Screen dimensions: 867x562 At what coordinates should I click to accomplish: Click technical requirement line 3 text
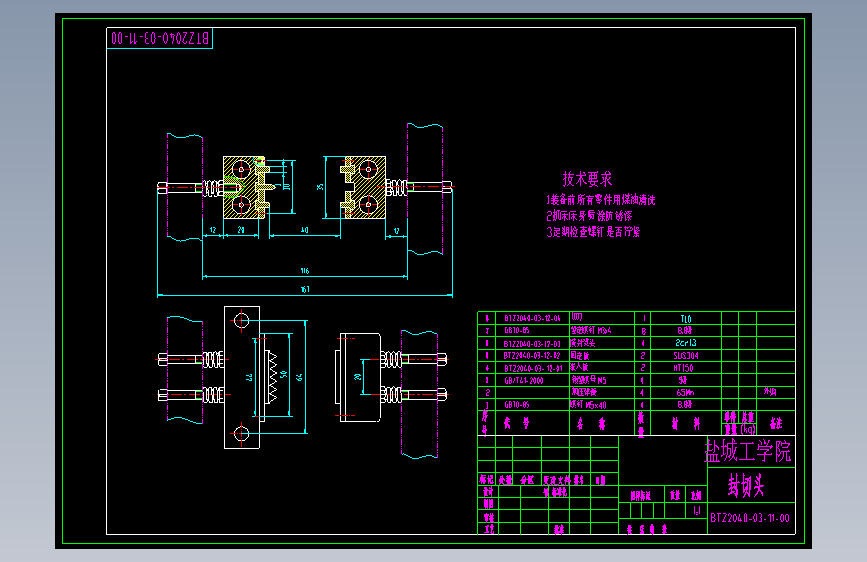tap(593, 232)
